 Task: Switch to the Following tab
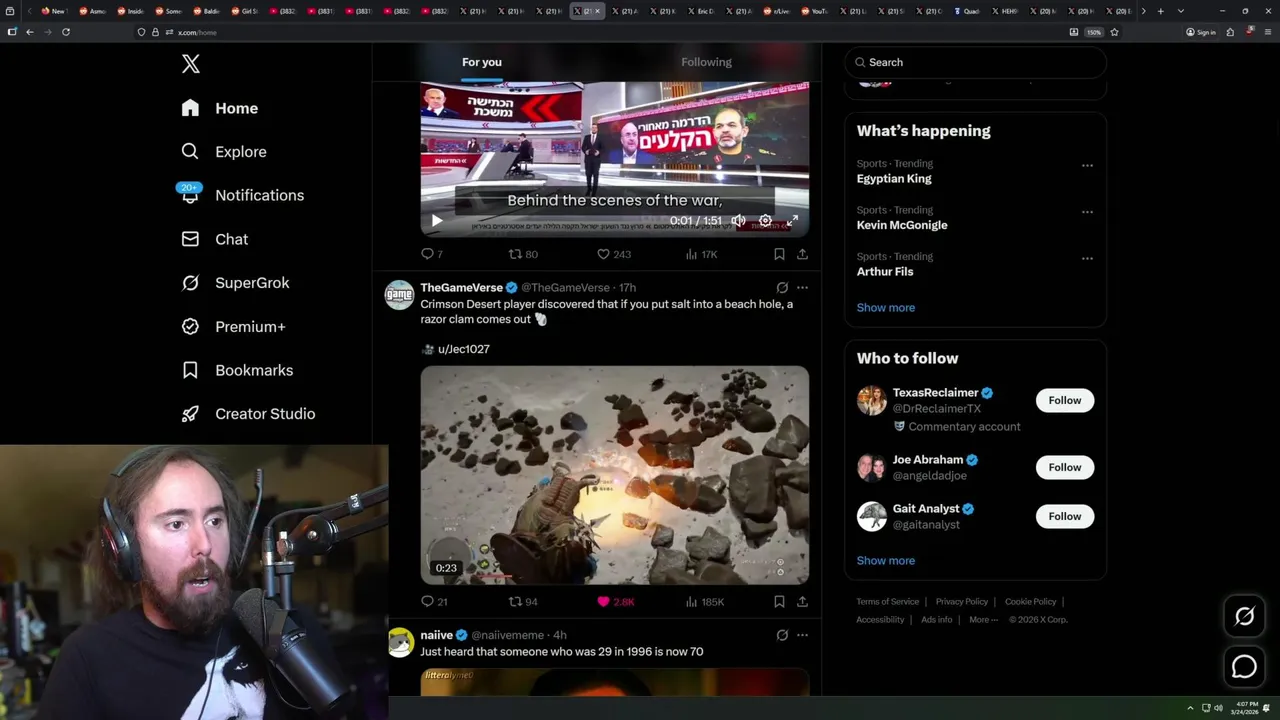pyautogui.click(x=706, y=62)
